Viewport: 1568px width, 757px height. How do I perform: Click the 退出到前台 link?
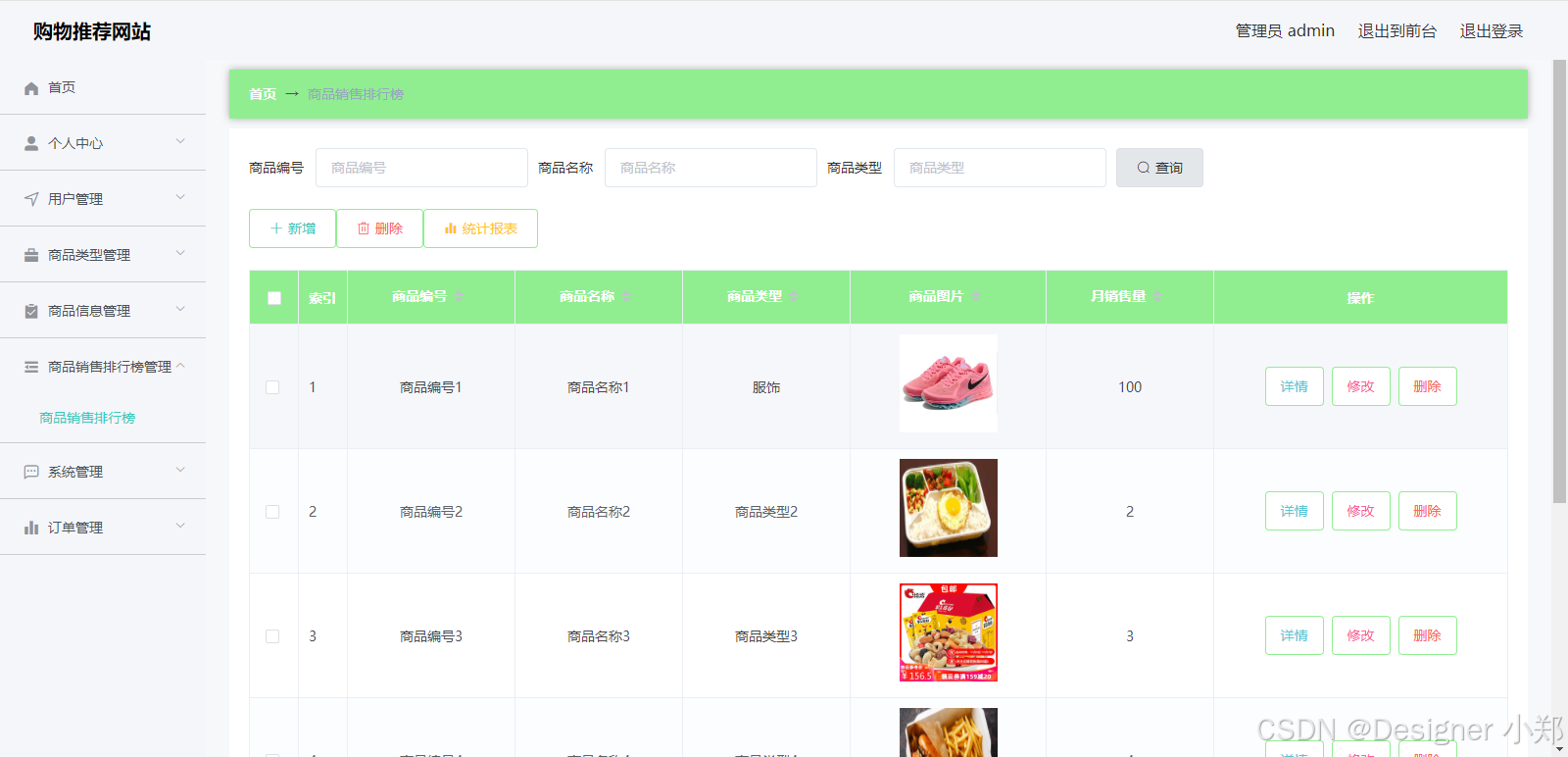(1396, 31)
